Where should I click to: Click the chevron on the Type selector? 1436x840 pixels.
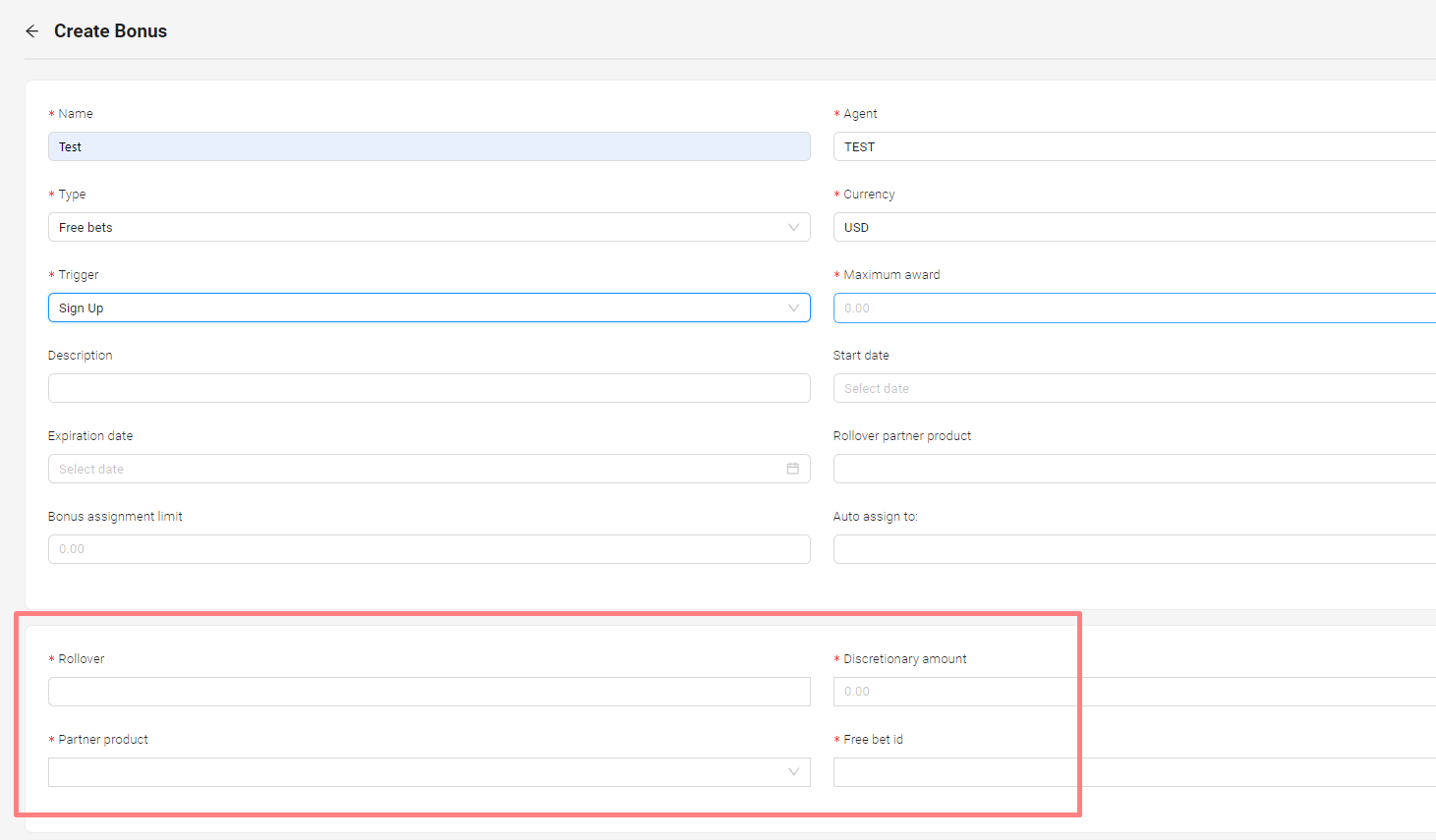[x=793, y=227]
